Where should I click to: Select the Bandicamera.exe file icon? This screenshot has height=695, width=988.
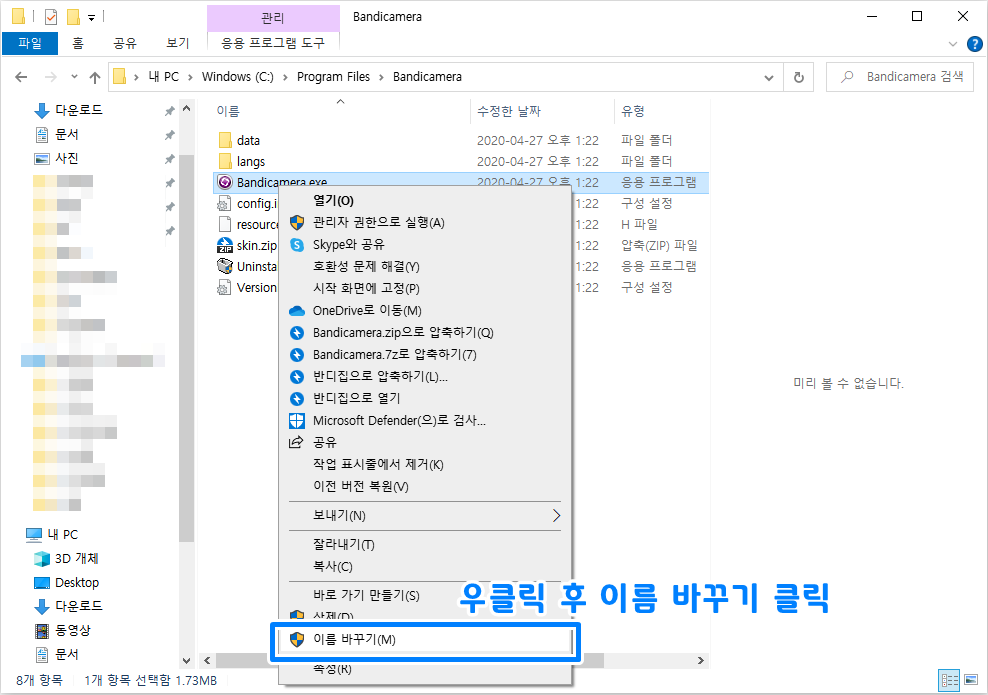225,182
